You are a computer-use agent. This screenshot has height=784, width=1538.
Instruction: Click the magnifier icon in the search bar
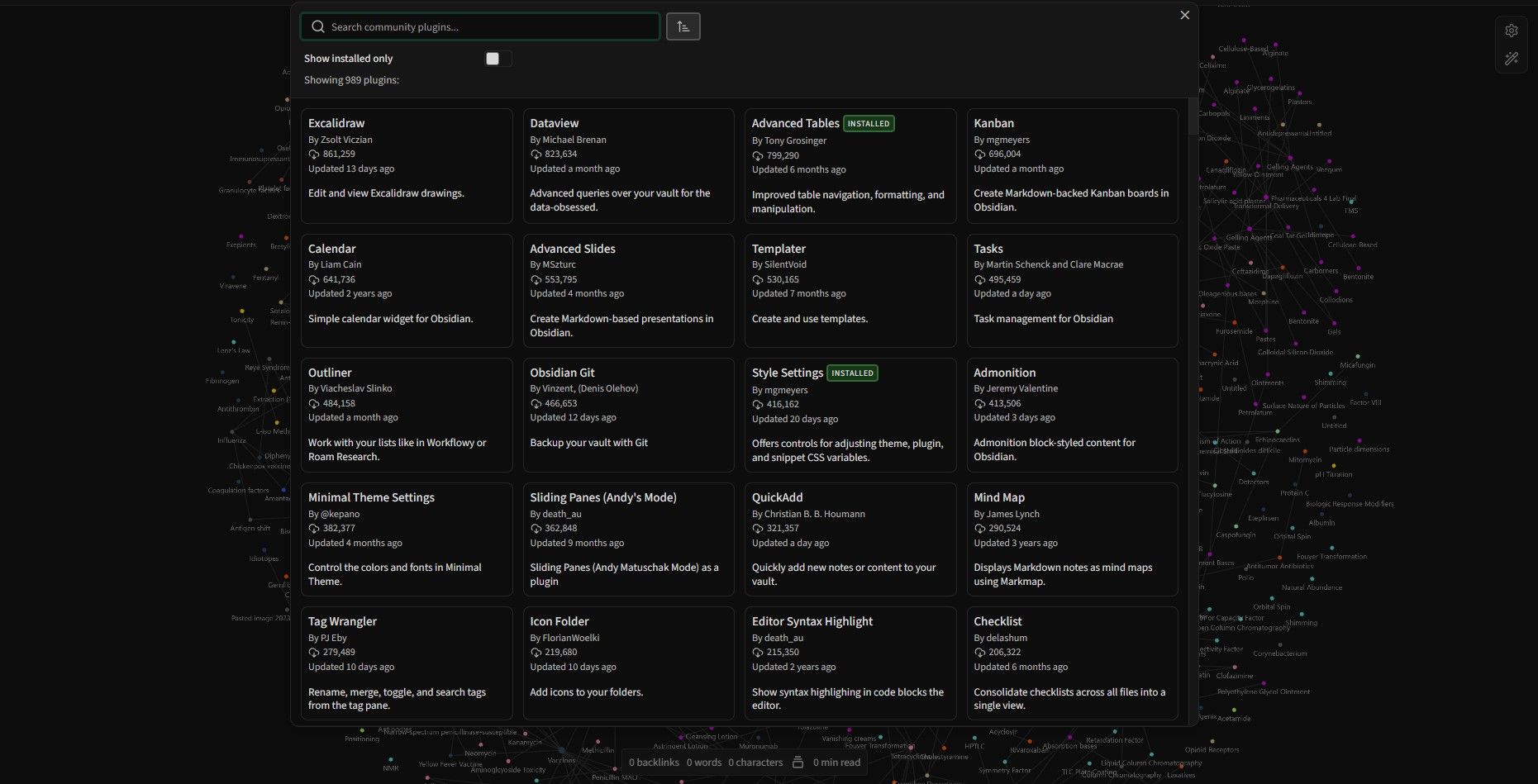click(317, 26)
